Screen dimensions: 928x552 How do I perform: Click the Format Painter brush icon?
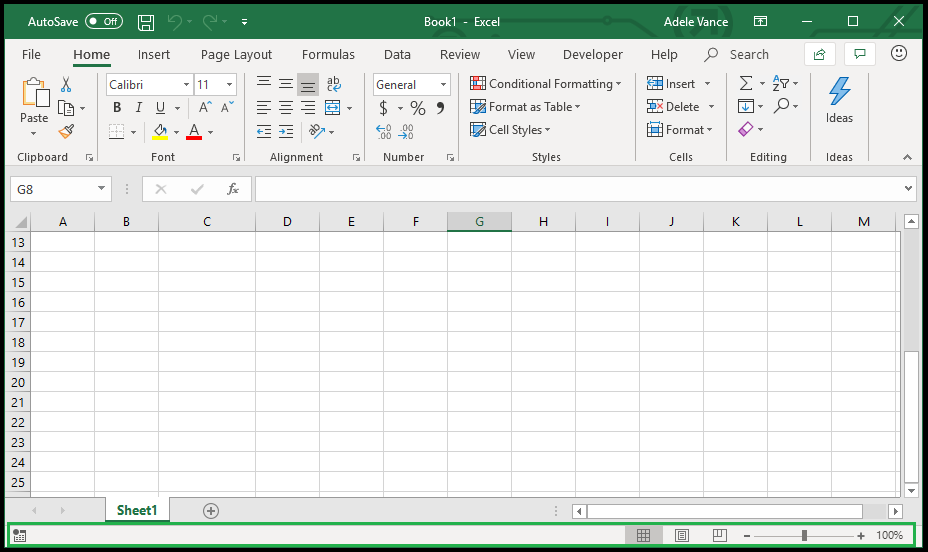pyautogui.click(x=66, y=131)
